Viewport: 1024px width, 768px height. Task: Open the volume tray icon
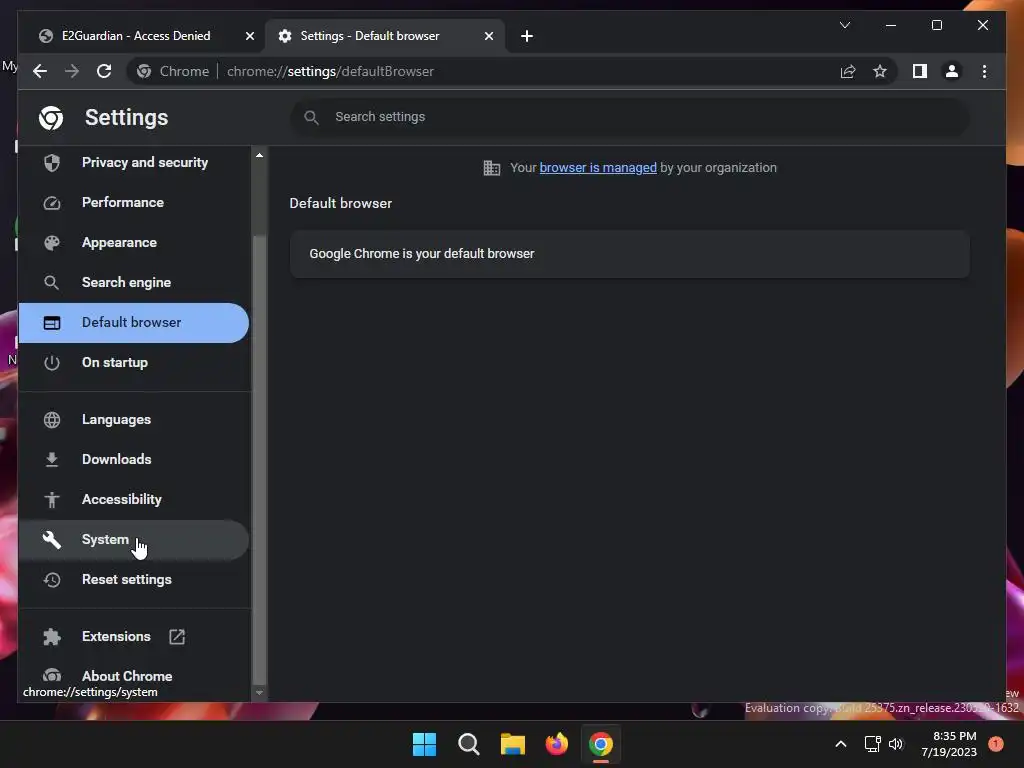coord(895,744)
